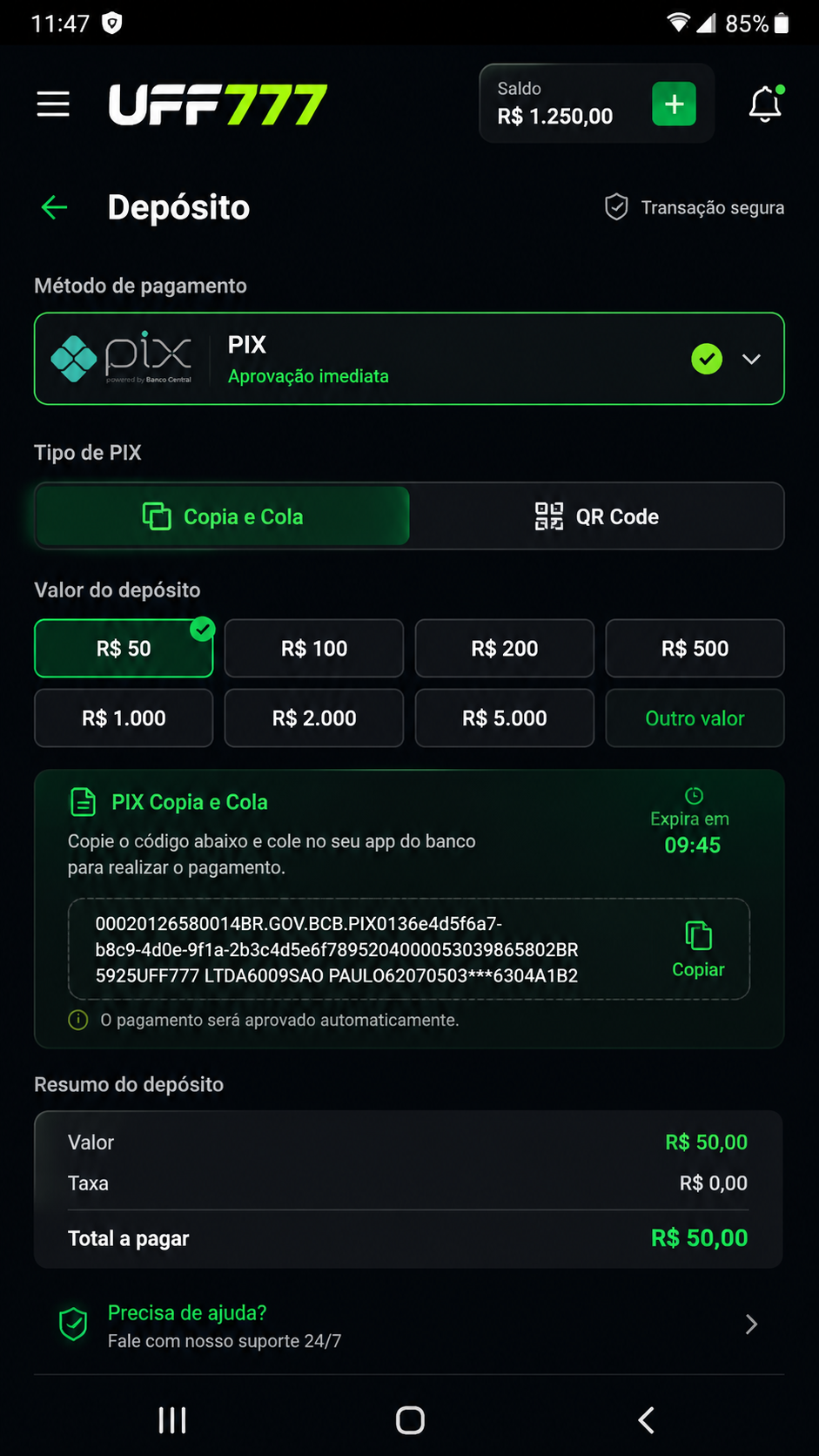819x1456 pixels.
Task: Open the Precisa de ajuda chevron
Action: (x=751, y=1325)
